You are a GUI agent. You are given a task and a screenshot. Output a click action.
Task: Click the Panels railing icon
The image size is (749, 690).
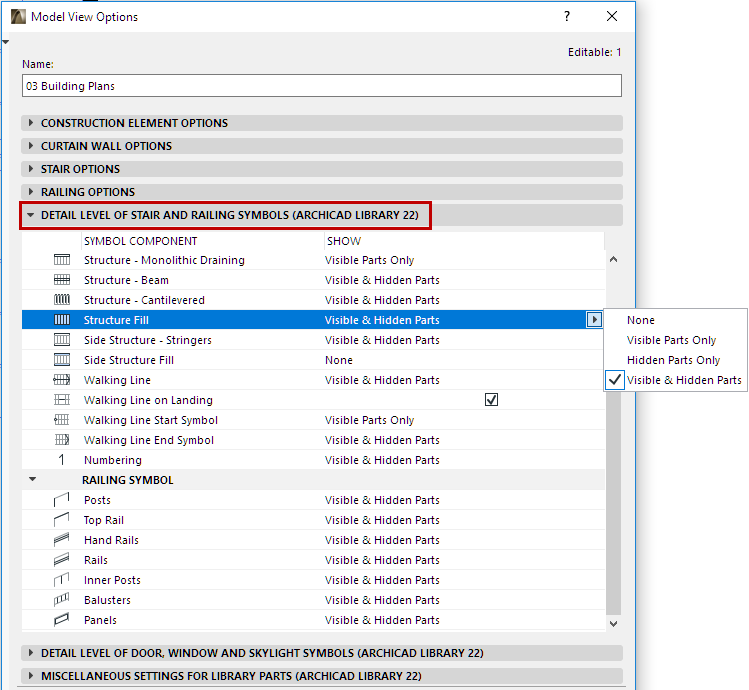click(x=62, y=620)
